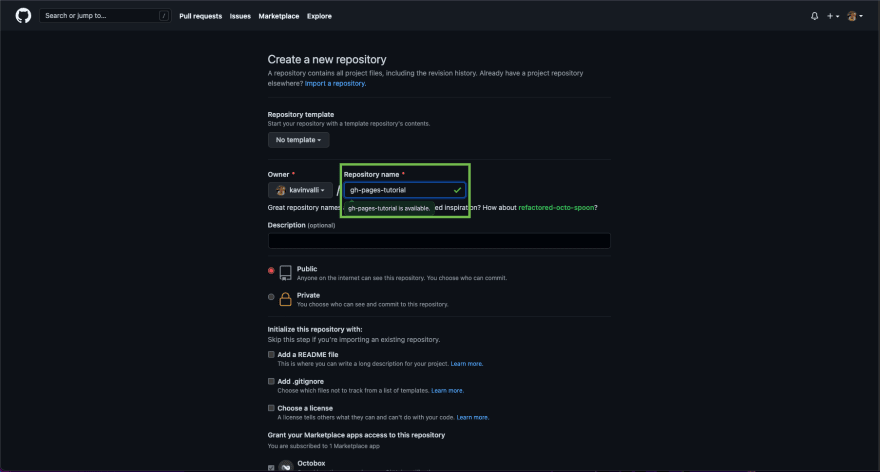
Task: Open the kavinvalli owner dropdown
Action: (300, 190)
